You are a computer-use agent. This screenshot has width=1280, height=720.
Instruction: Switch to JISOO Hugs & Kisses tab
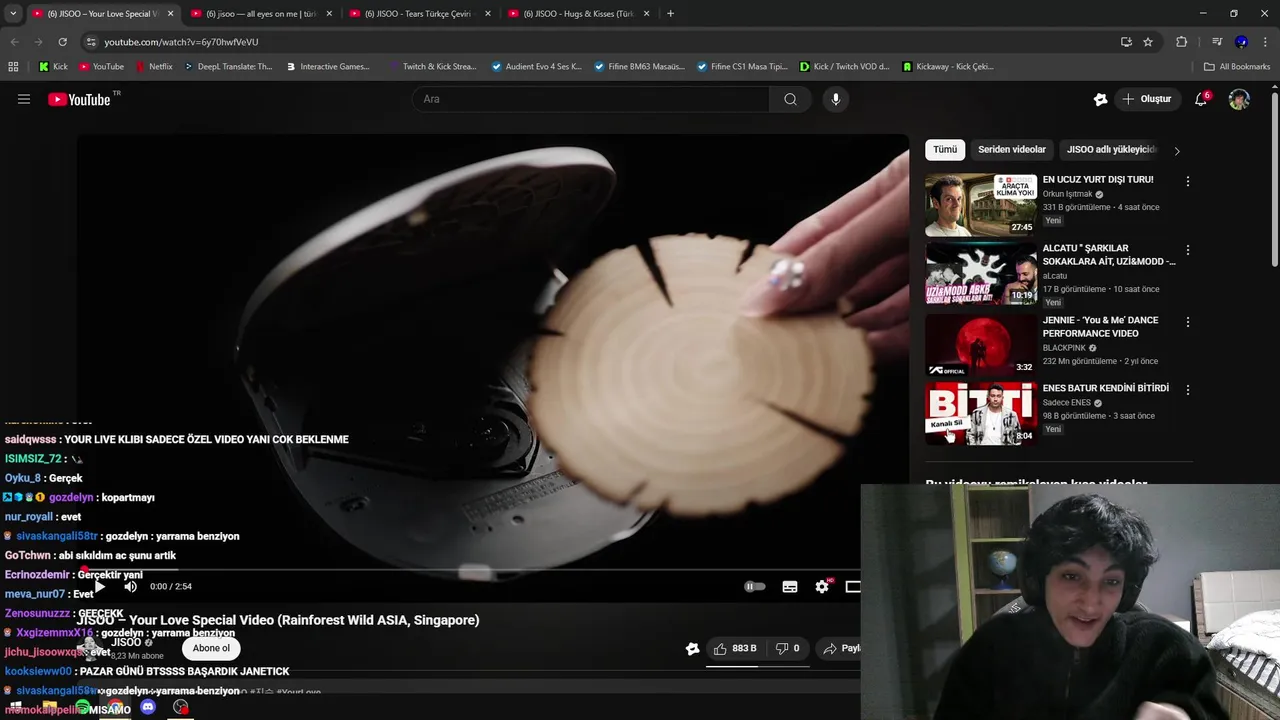tap(579, 14)
